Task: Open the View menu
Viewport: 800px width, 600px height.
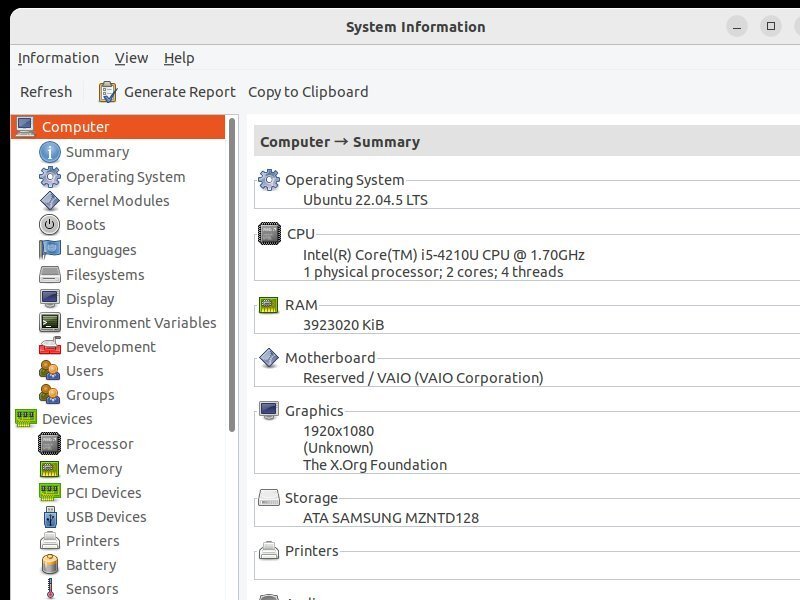Action: pyautogui.click(x=131, y=58)
